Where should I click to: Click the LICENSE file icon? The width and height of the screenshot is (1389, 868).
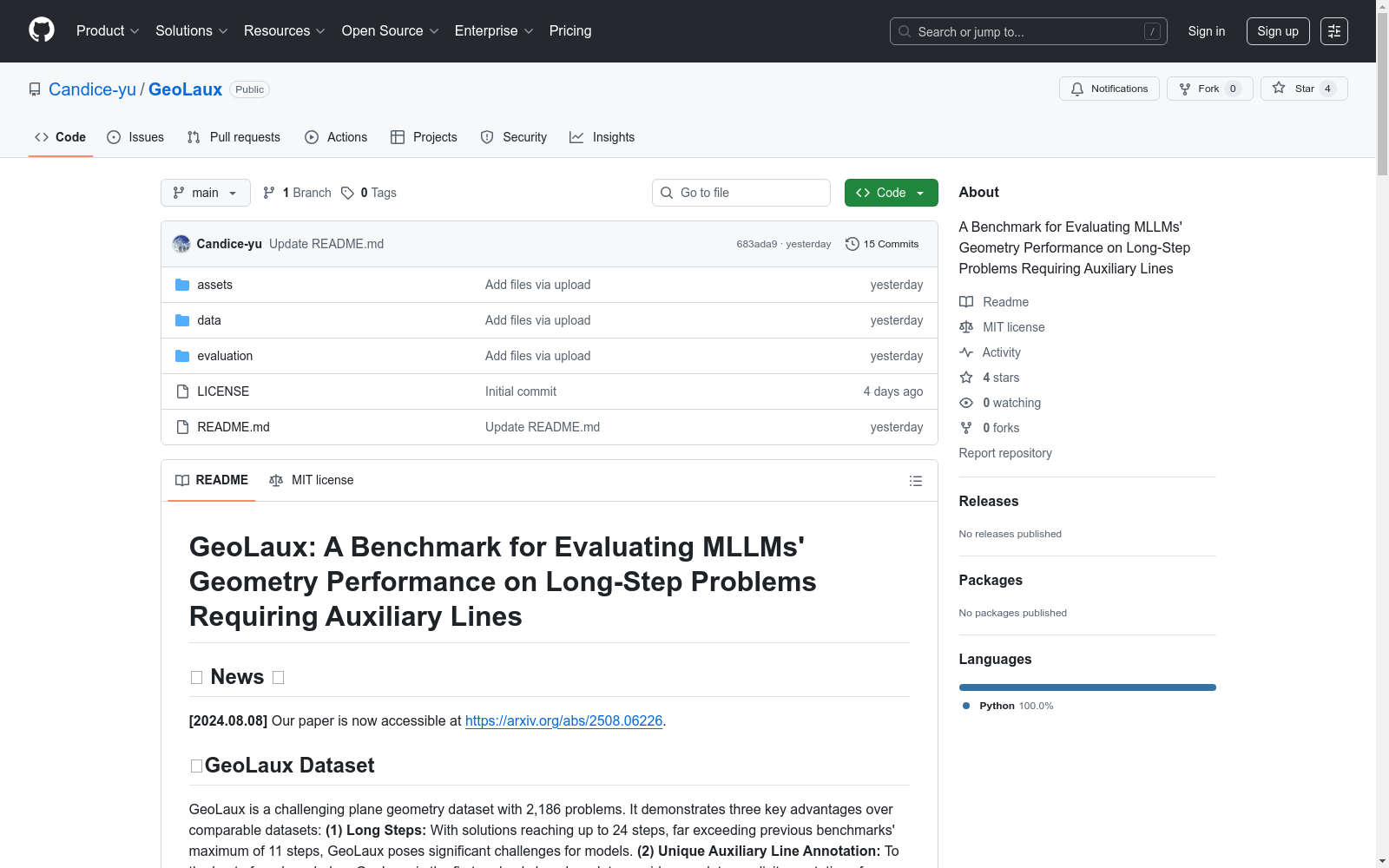click(x=182, y=391)
